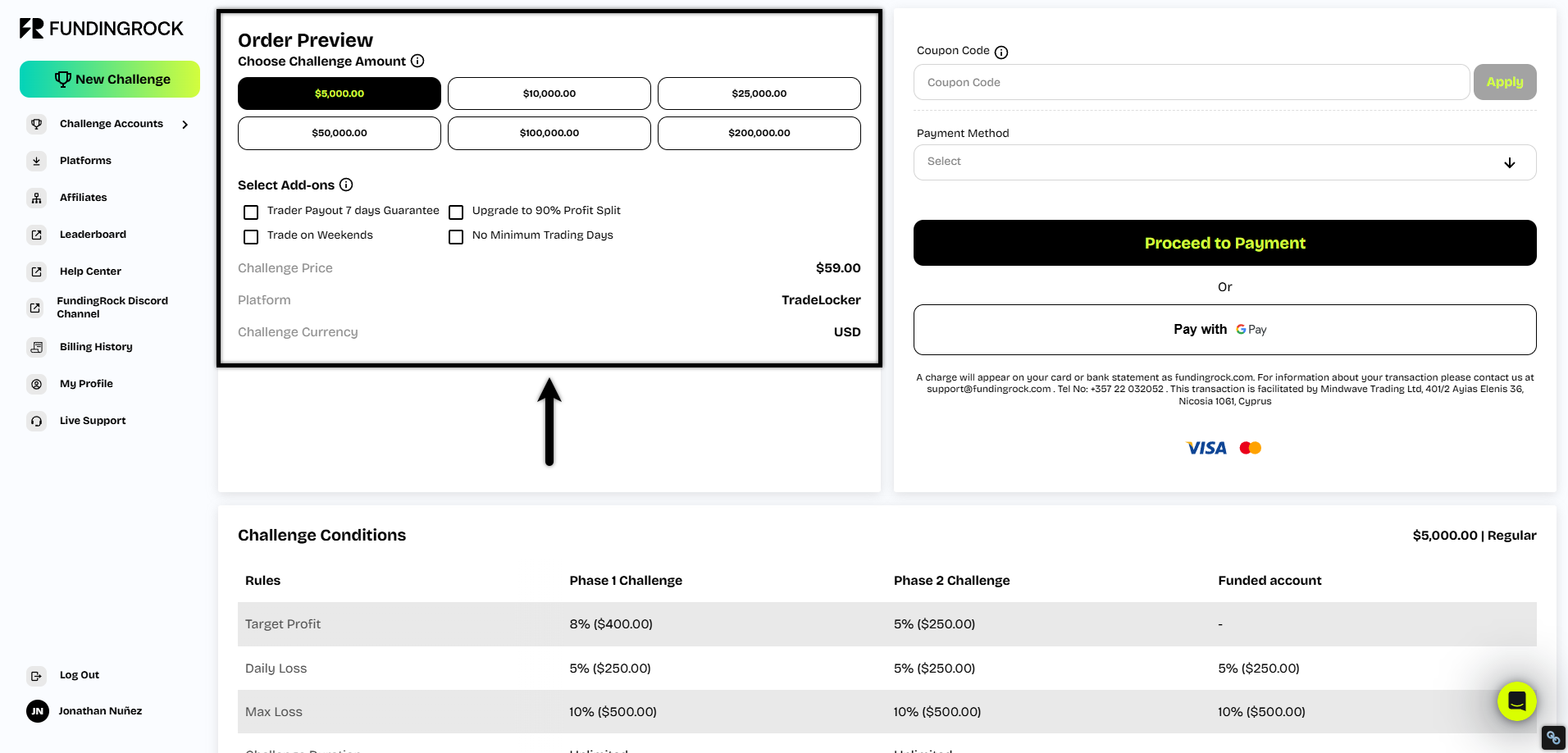Click the Live Support headset icon
The width and height of the screenshot is (1568, 753).
click(36, 422)
